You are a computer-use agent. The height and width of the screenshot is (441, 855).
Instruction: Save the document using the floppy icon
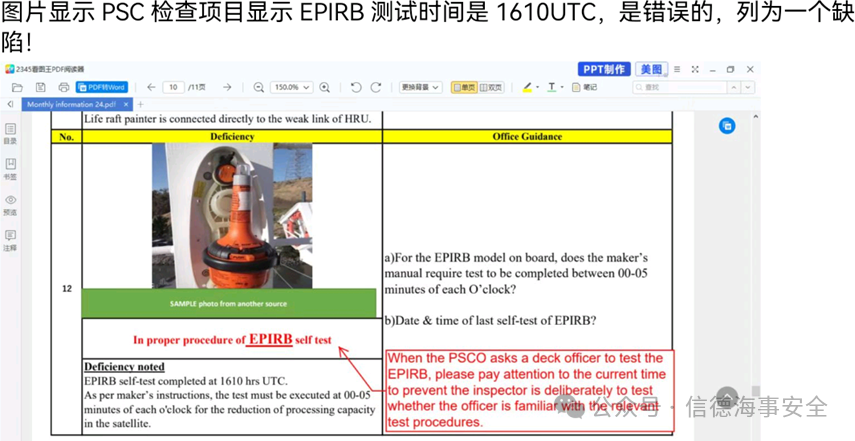click(x=40, y=87)
